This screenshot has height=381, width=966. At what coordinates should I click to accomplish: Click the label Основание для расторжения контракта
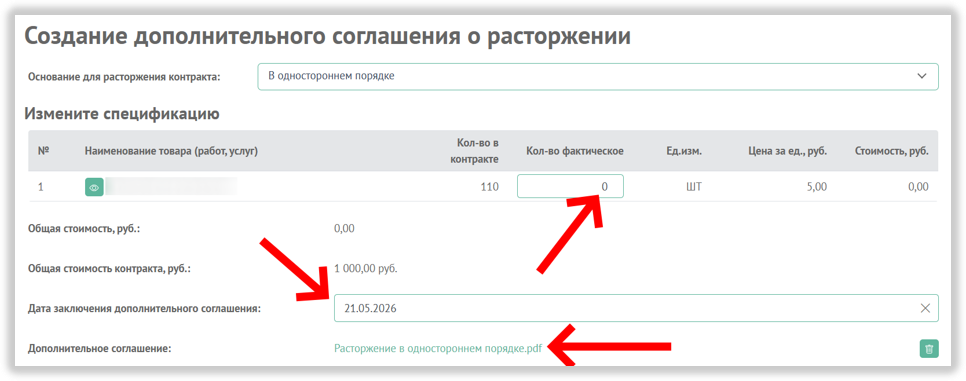(x=124, y=77)
